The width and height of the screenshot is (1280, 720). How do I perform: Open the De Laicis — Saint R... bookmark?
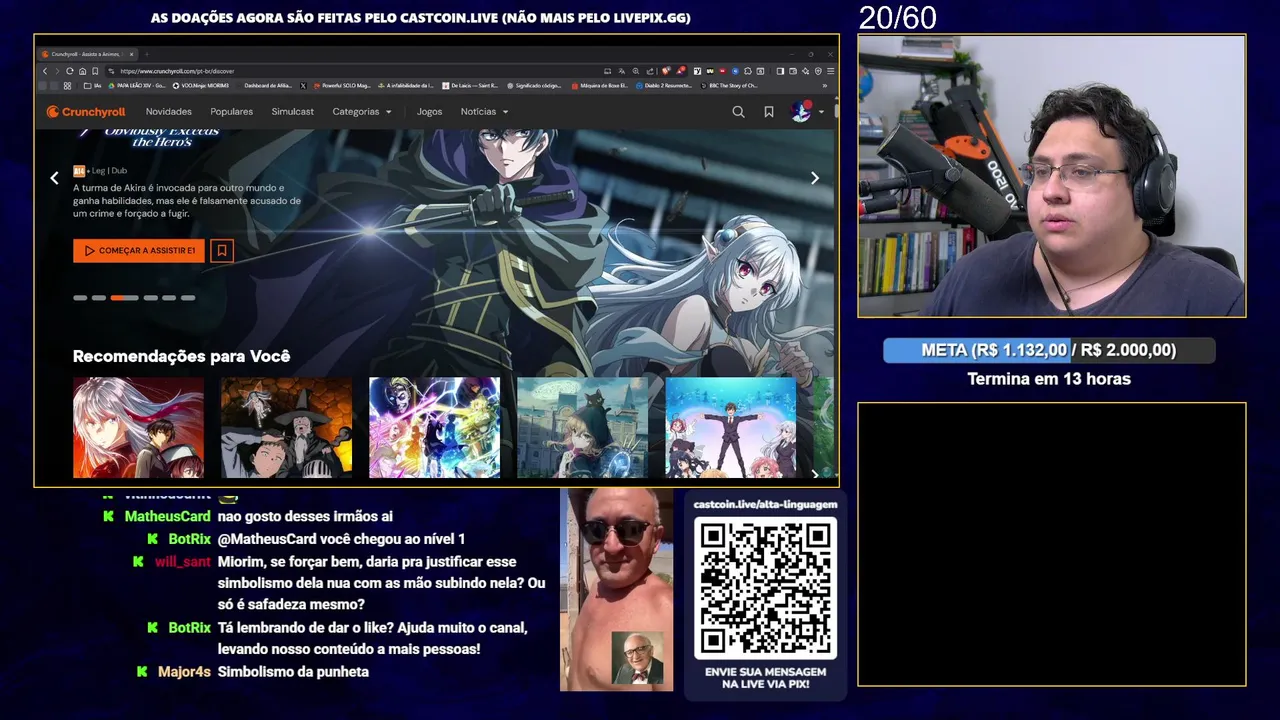470,86
